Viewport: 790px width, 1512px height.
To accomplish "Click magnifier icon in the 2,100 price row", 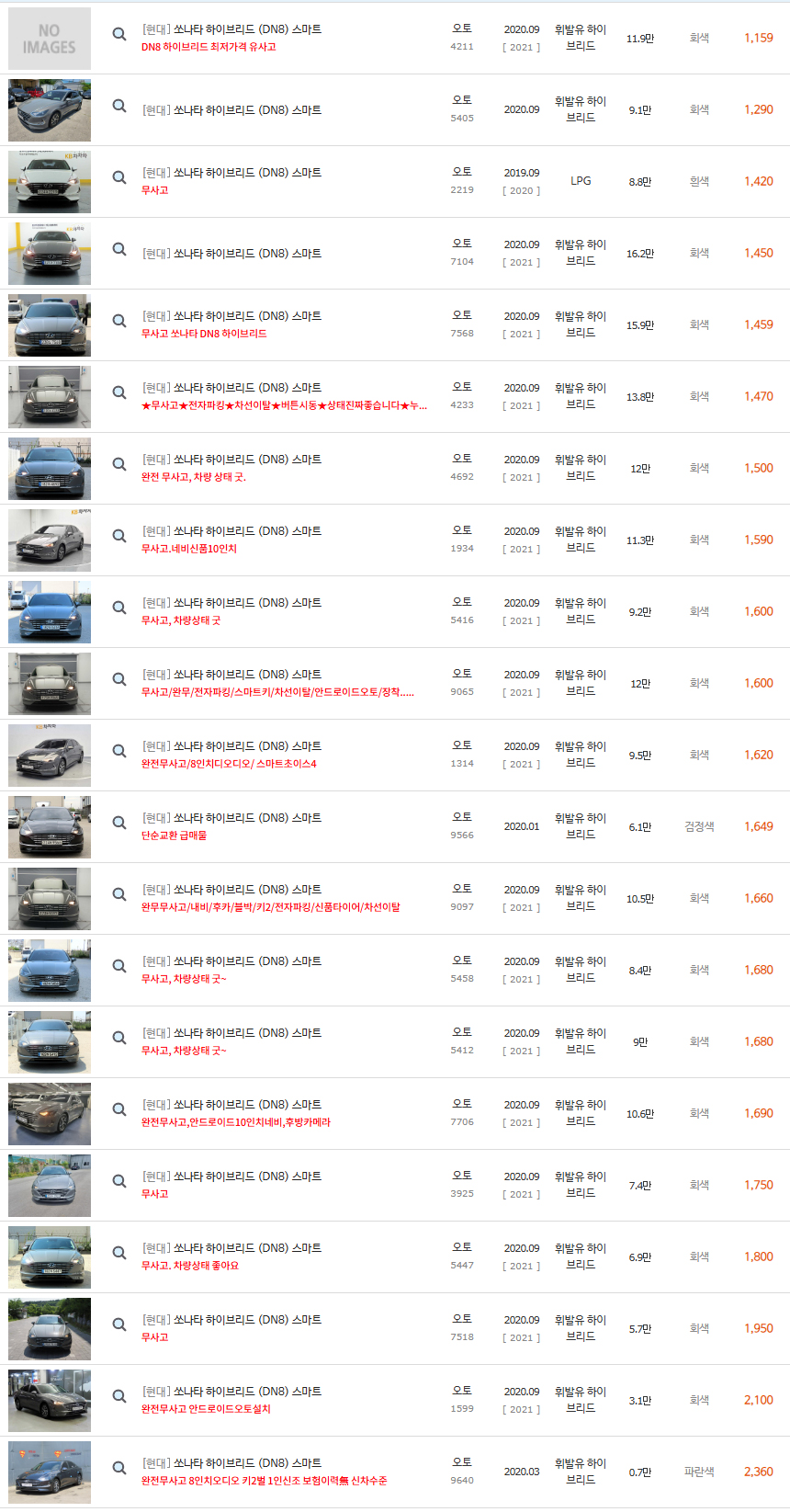I will tap(119, 1396).
